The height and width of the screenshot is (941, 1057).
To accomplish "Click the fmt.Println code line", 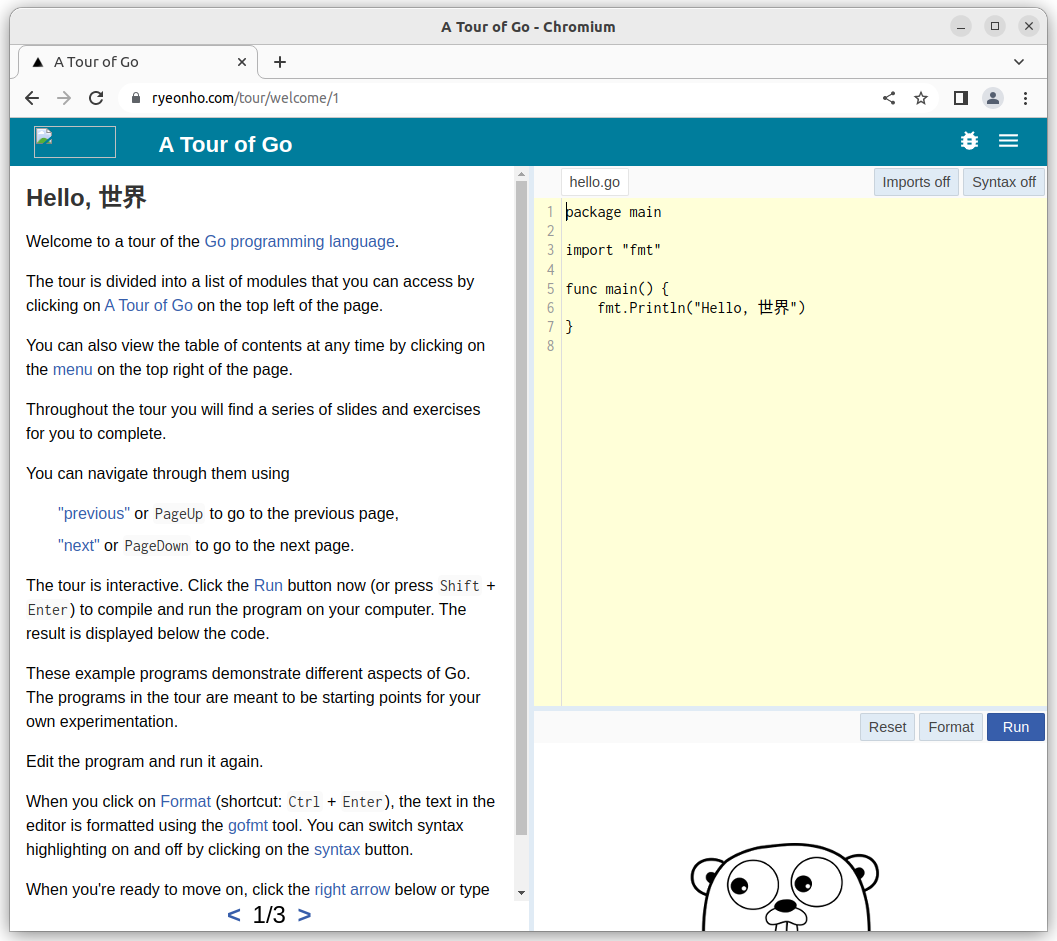I will pyautogui.click(x=701, y=308).
